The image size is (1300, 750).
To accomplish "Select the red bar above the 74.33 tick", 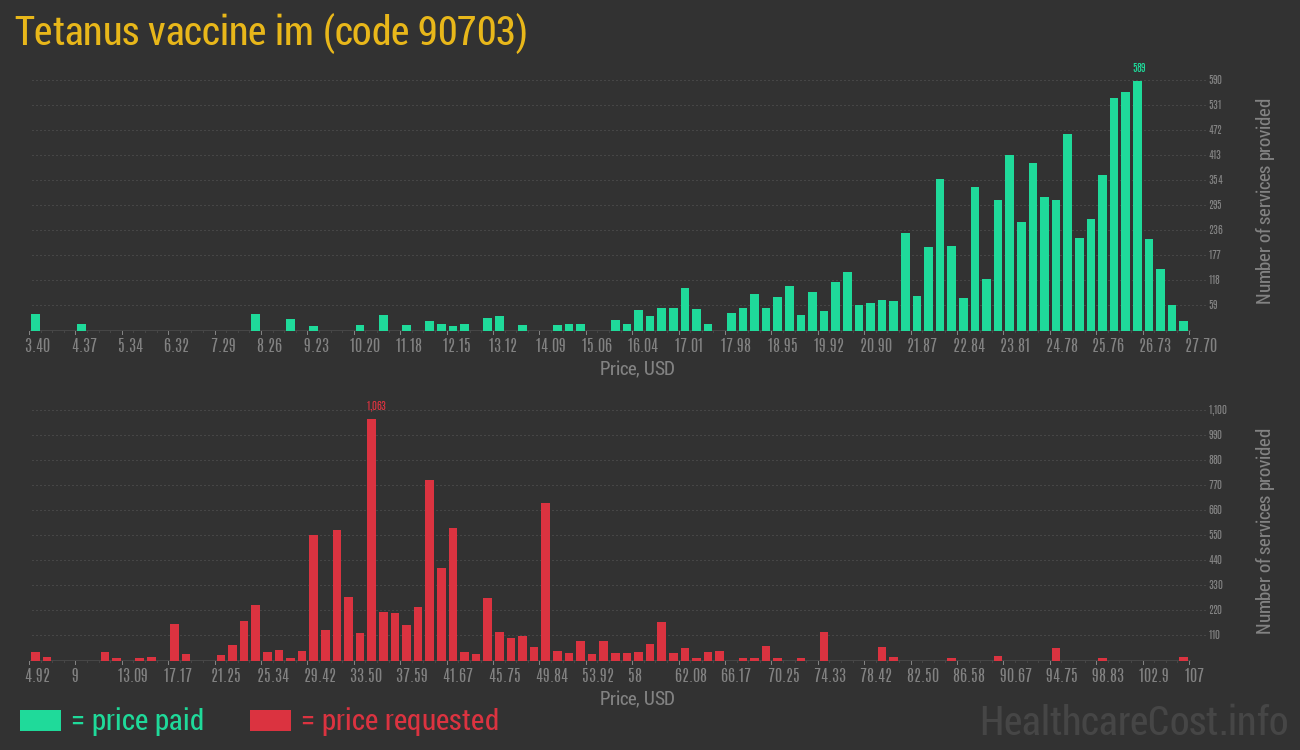I will [x=823, y=646].
